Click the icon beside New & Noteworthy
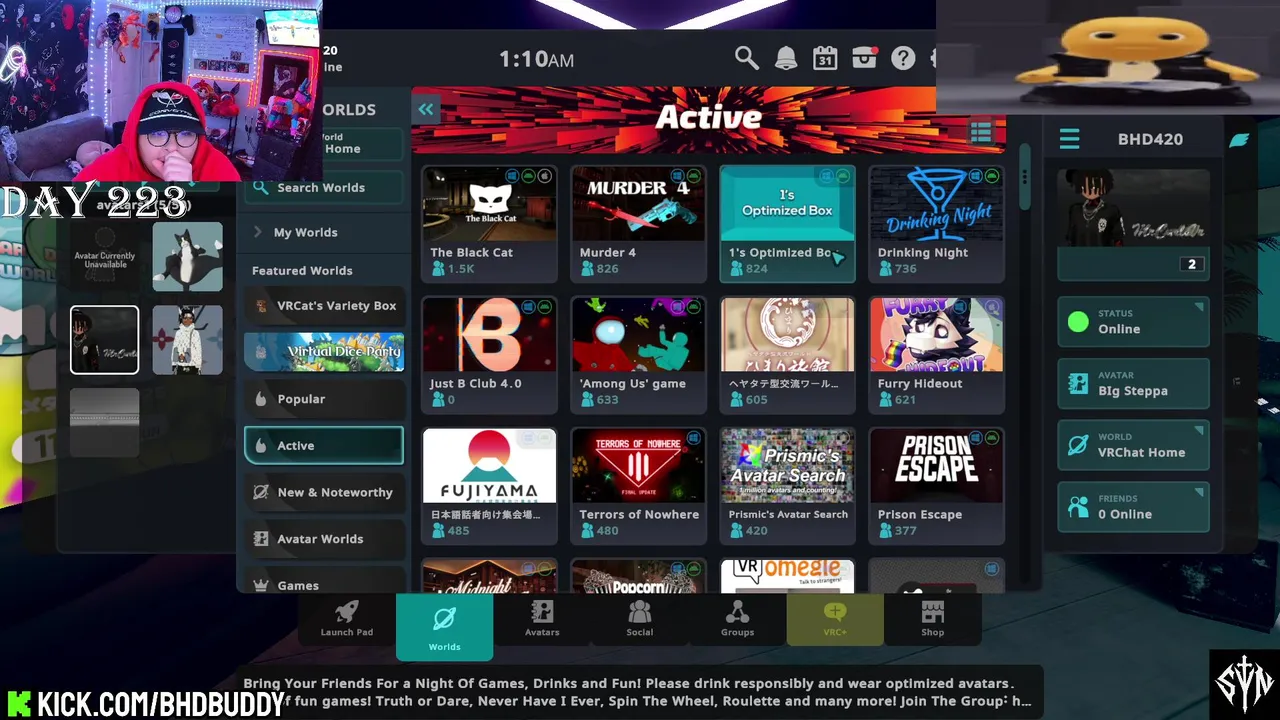The image size is (1280, 720). click(x=261, y=492)
